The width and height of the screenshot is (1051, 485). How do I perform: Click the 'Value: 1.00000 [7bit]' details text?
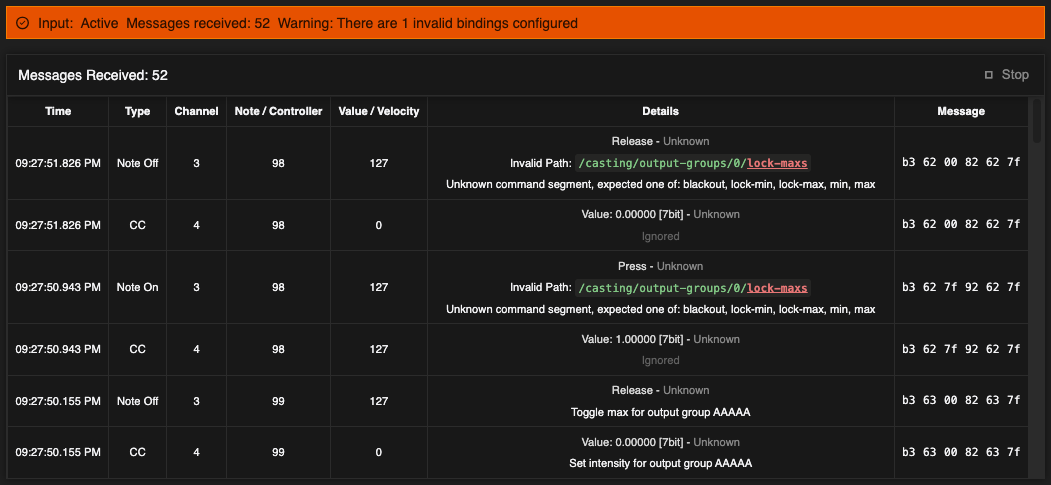(632, 339)
